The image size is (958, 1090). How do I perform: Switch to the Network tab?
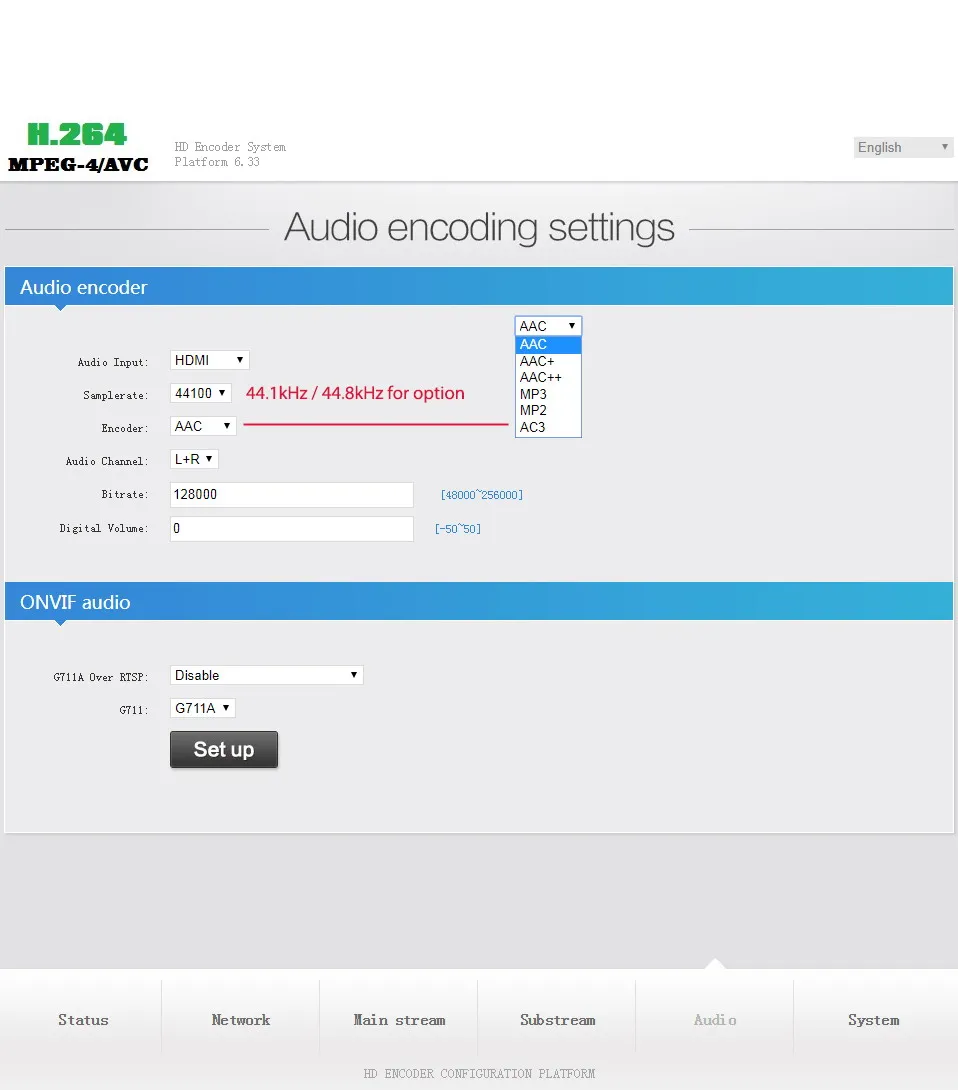241,1020
